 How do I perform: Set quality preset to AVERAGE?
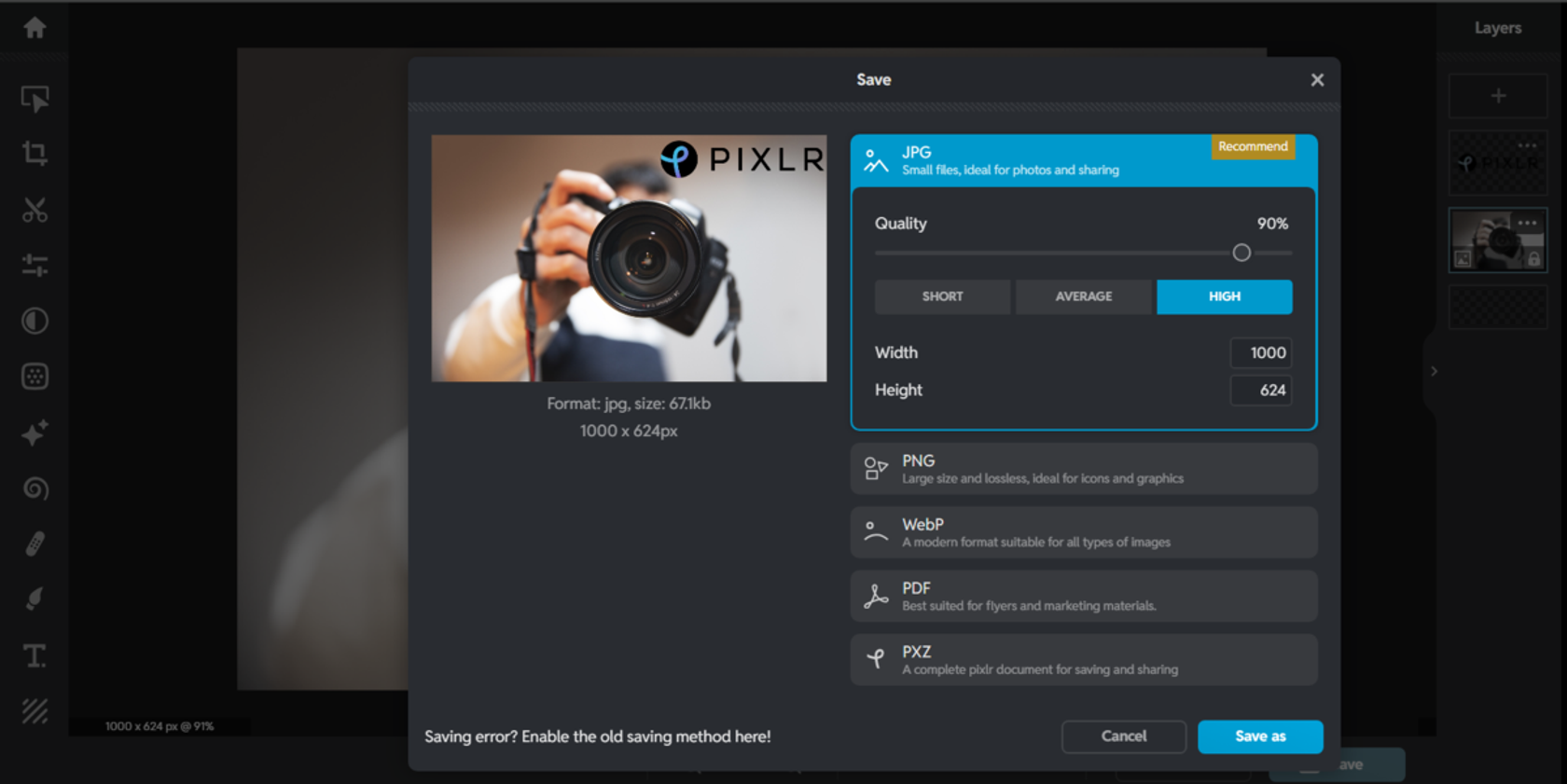coord(1083,296)
